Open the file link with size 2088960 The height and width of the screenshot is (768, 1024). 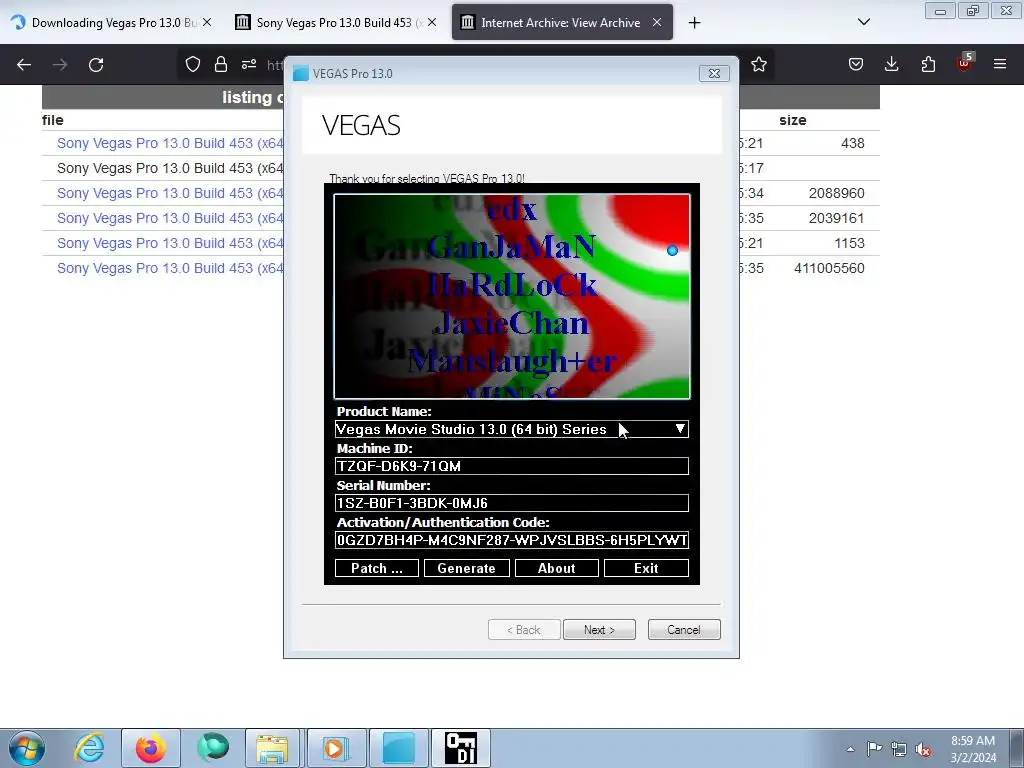click(170, 193)
